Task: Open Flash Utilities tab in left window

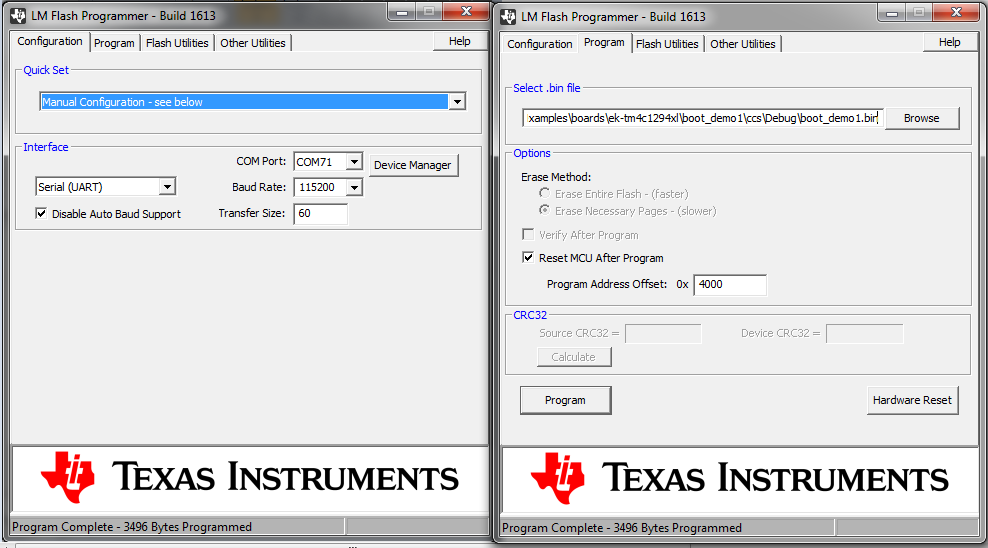Action: click(x=177, y=43)
